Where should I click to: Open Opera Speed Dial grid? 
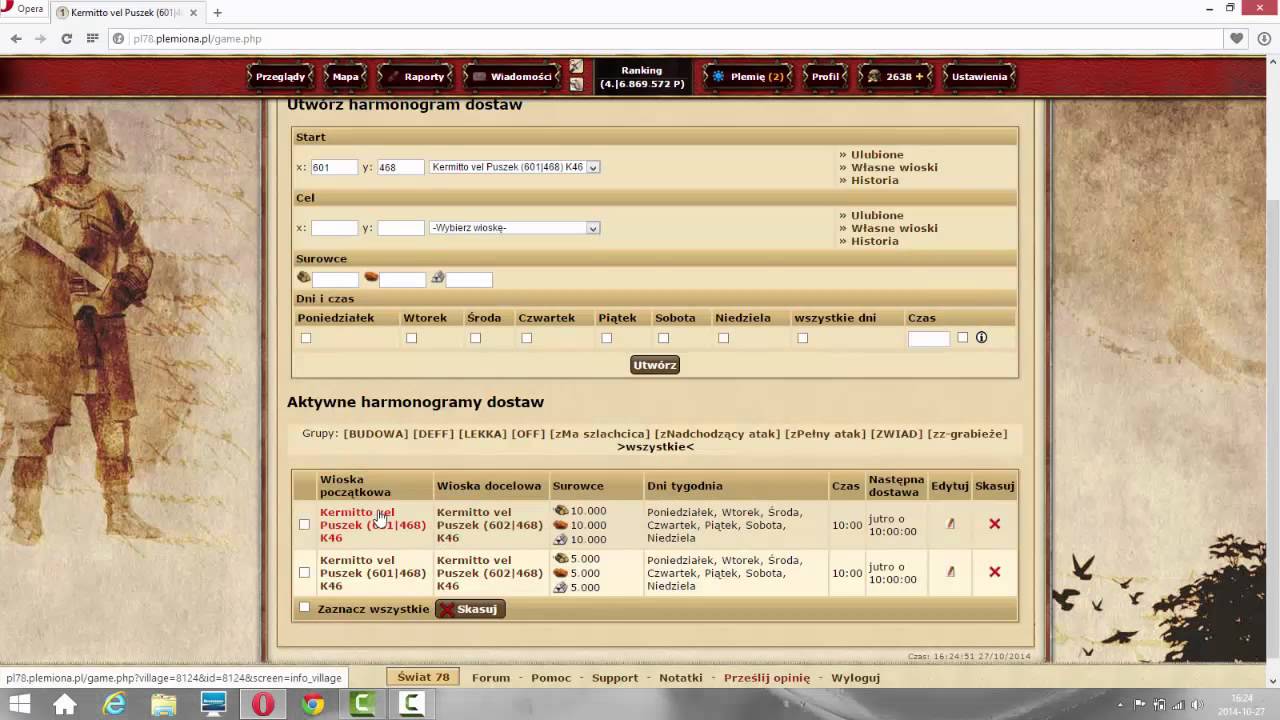pyautogui.click(x=92, y=39)
